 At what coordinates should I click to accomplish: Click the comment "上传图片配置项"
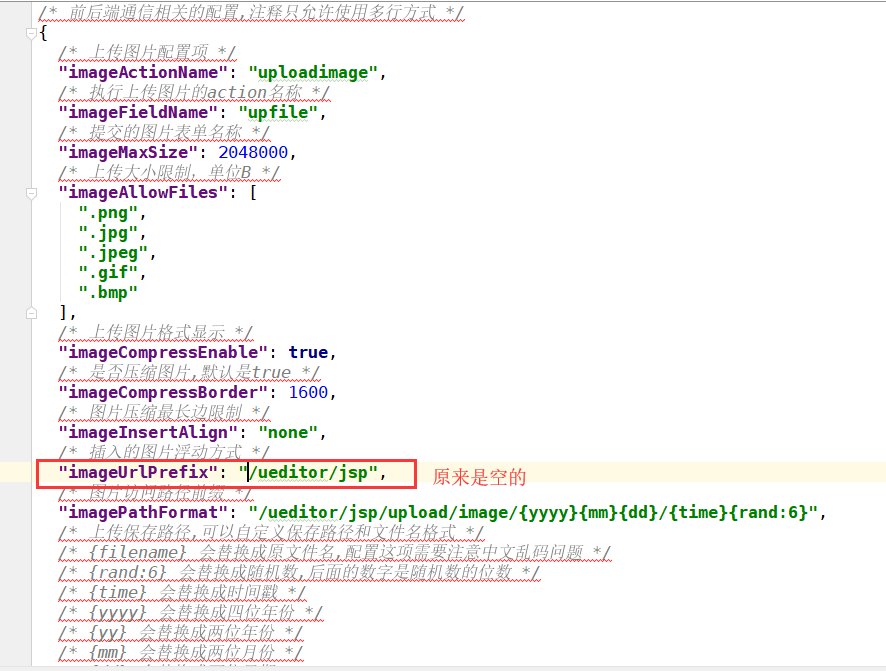coord(147,53)
